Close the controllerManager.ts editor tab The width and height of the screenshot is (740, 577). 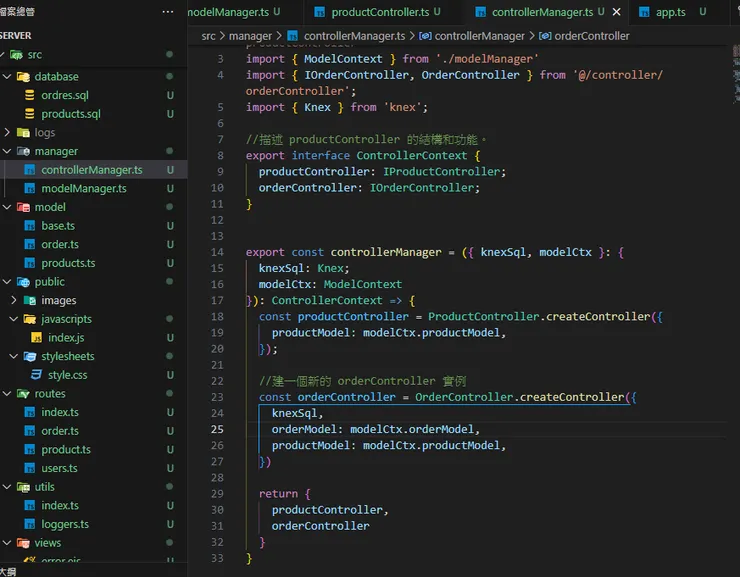pyautogui.click(x=616, y=13)
